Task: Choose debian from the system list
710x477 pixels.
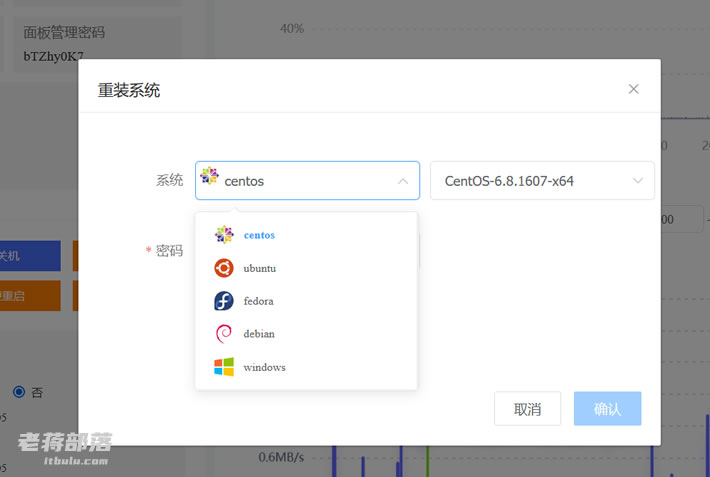Action: tap(306, 334)
